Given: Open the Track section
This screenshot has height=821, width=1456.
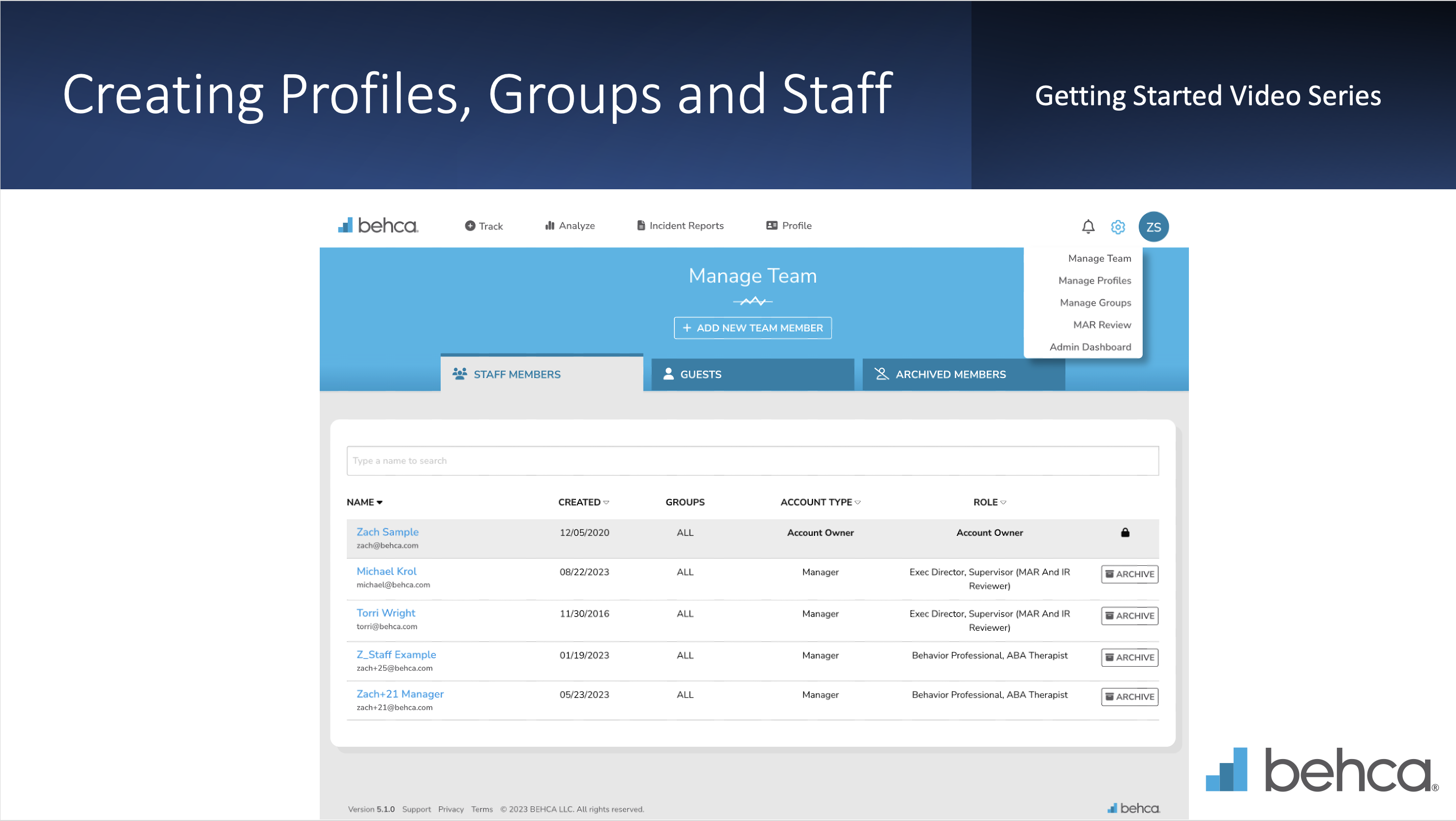Looking at the screenshot, I should (483, 226).
